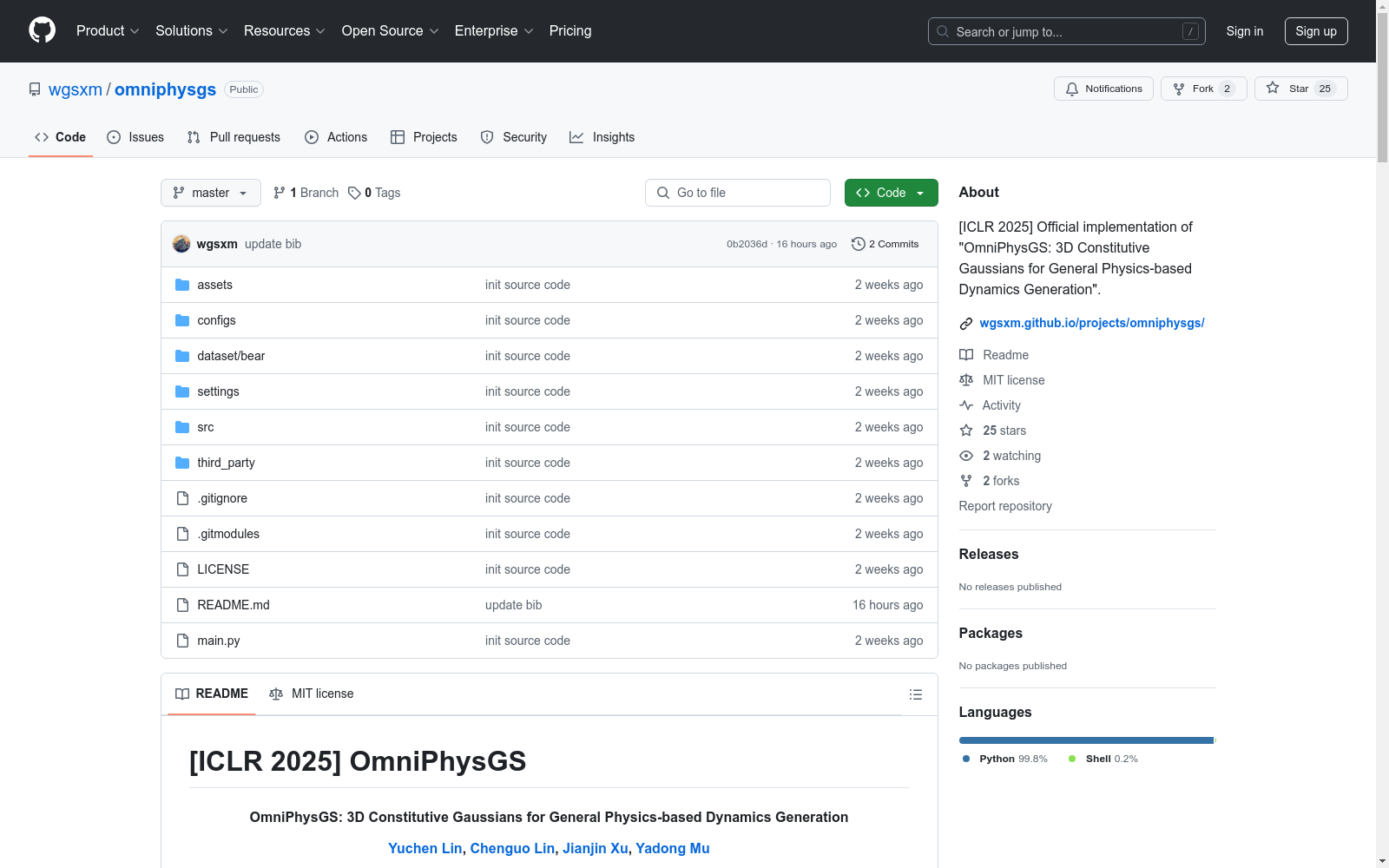
Task: Click the Python 99.8% language entry
Action: (1005, 759)
